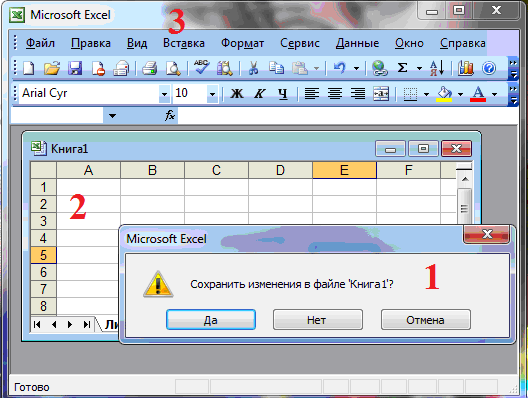This screenshot has width=530, height=398.
Task: Open the Вид menu
Action: click(137, 43)
